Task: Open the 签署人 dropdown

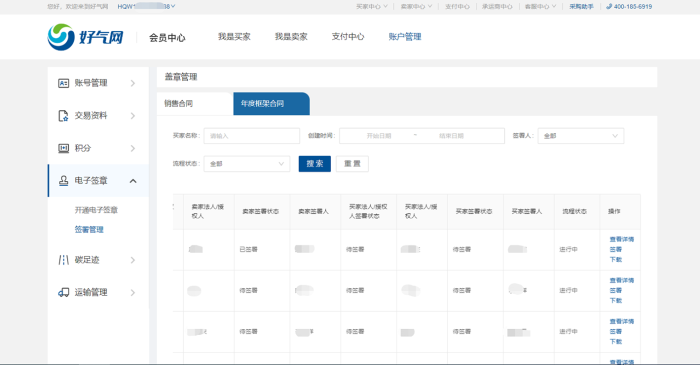Action: click(581, 136)
